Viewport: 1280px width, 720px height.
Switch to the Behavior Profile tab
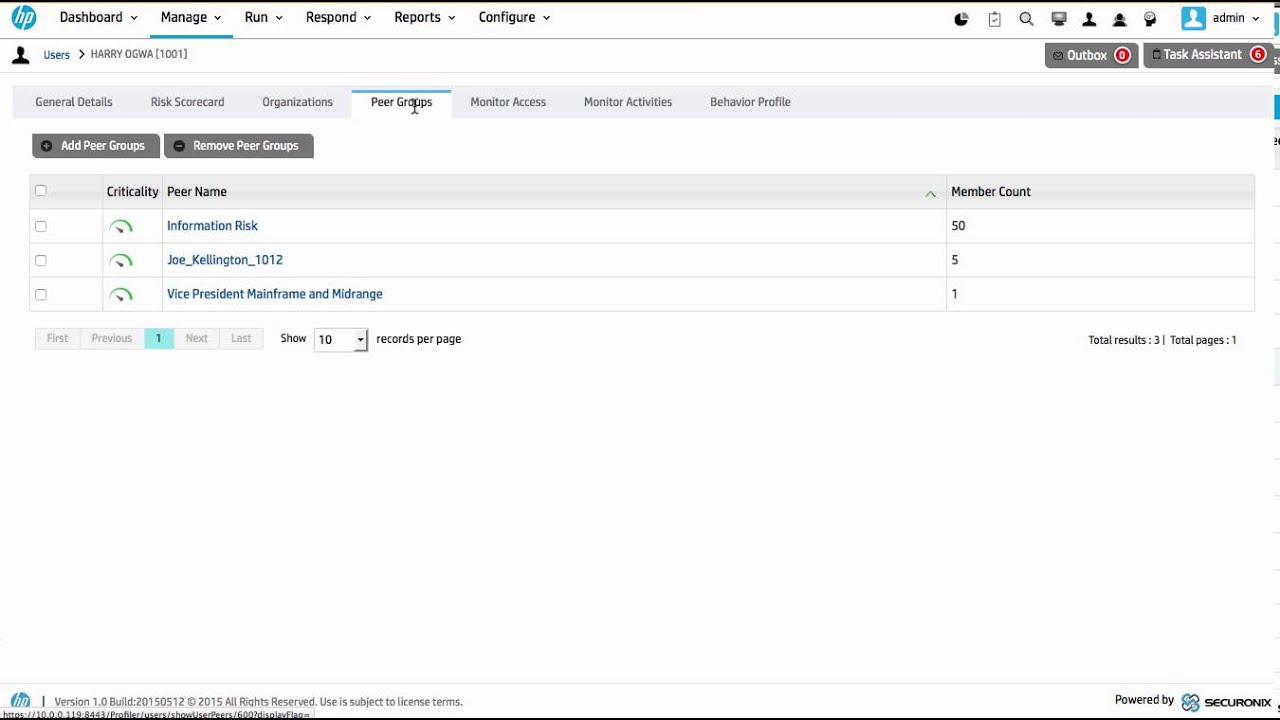[x=750, y=102]
